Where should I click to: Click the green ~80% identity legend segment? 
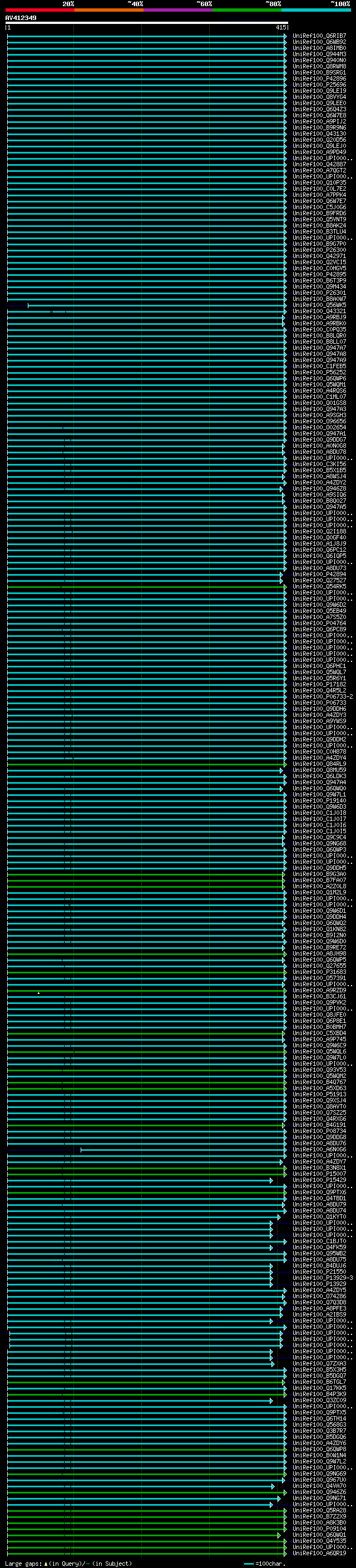click(246, 10)
